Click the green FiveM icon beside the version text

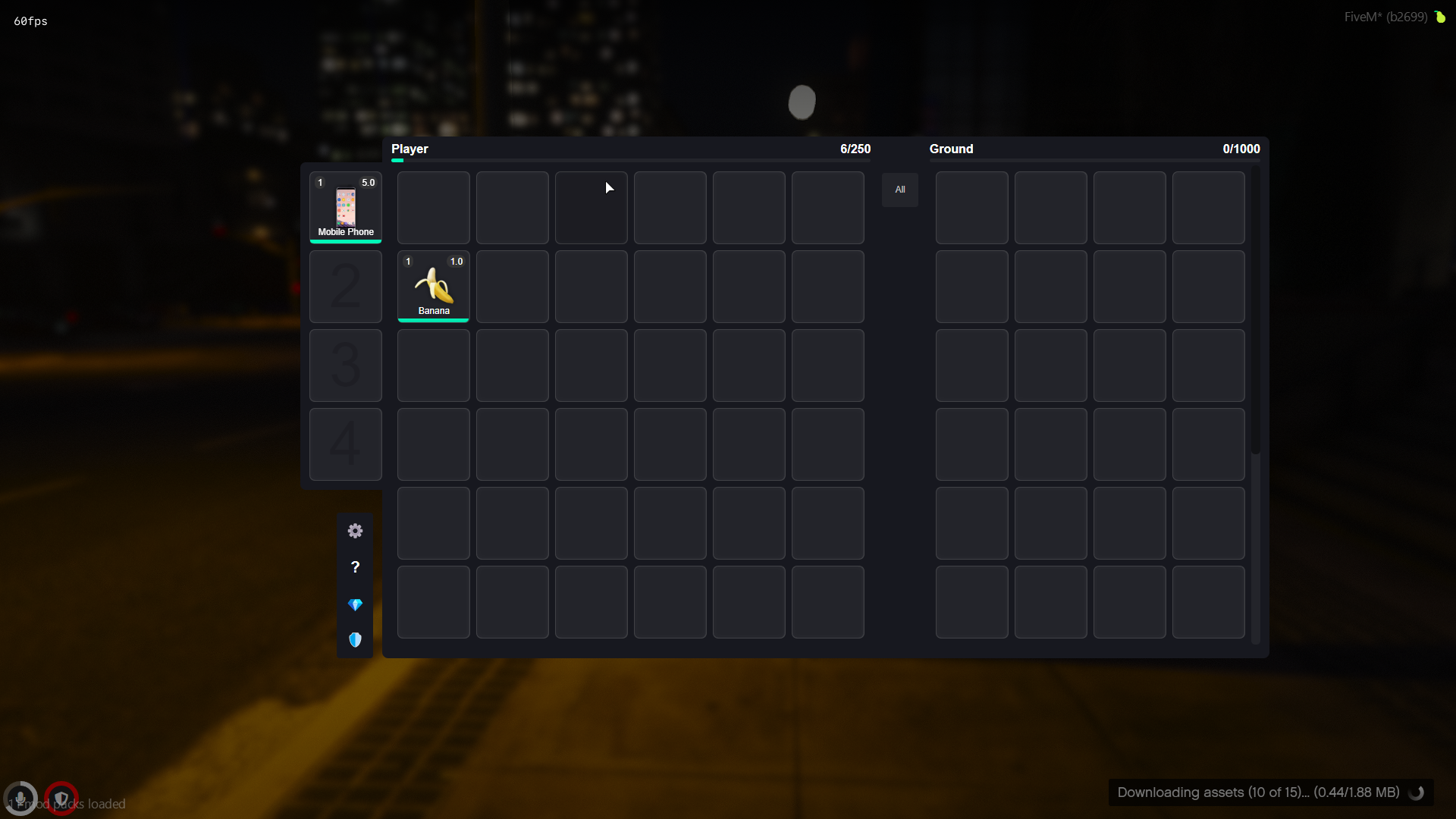click(x=1440, y=17)
